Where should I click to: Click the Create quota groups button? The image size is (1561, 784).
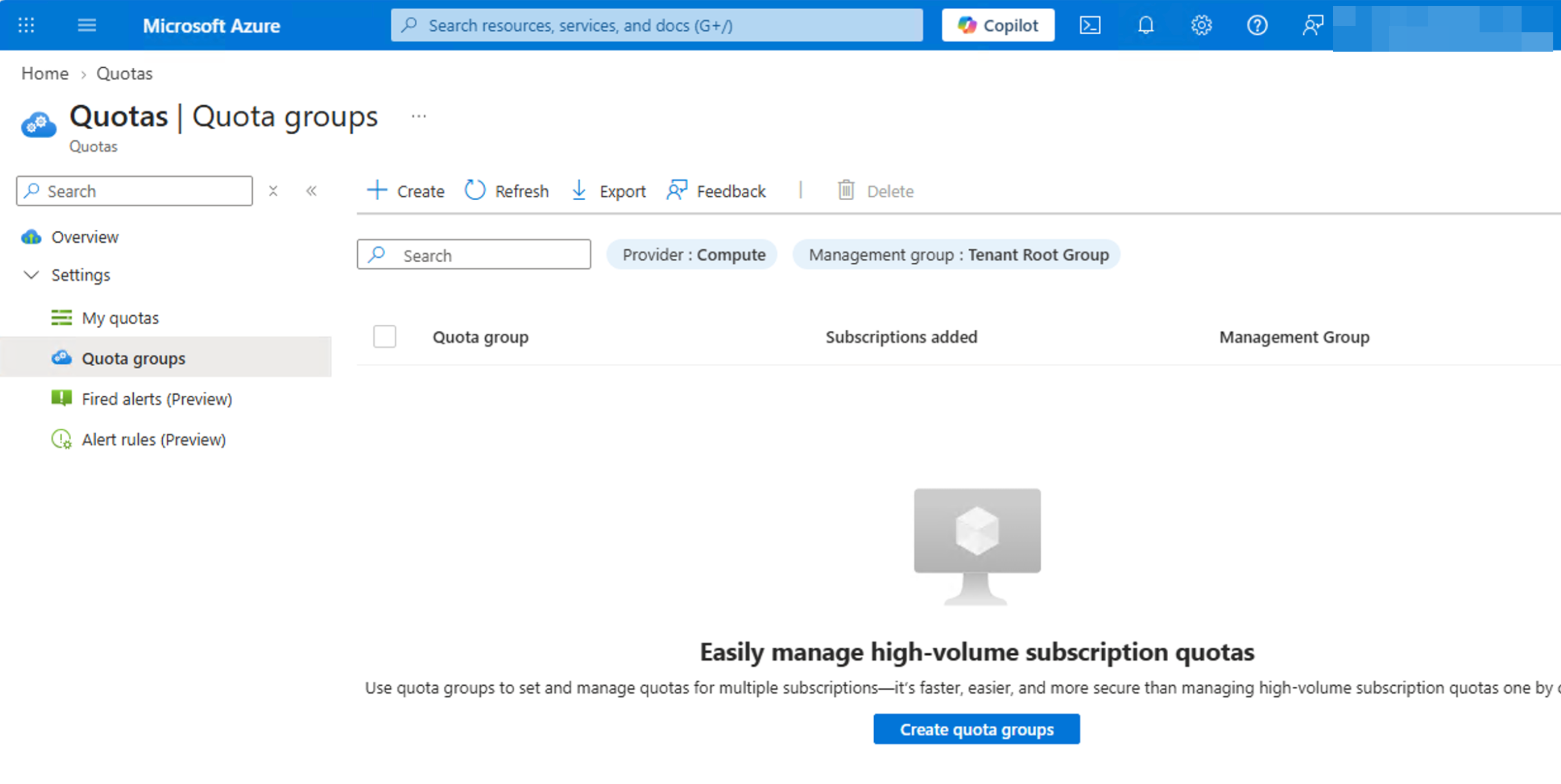tap(976, 729)
